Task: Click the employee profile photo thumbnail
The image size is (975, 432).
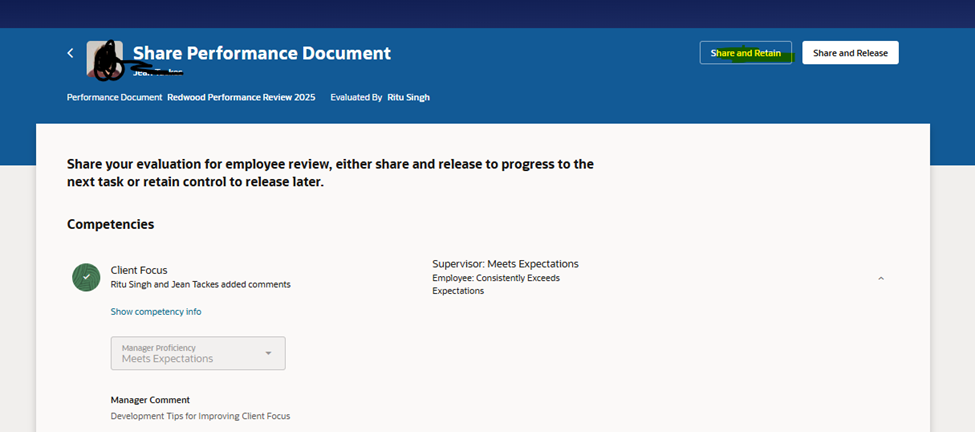Action: [x=104, y=60]
